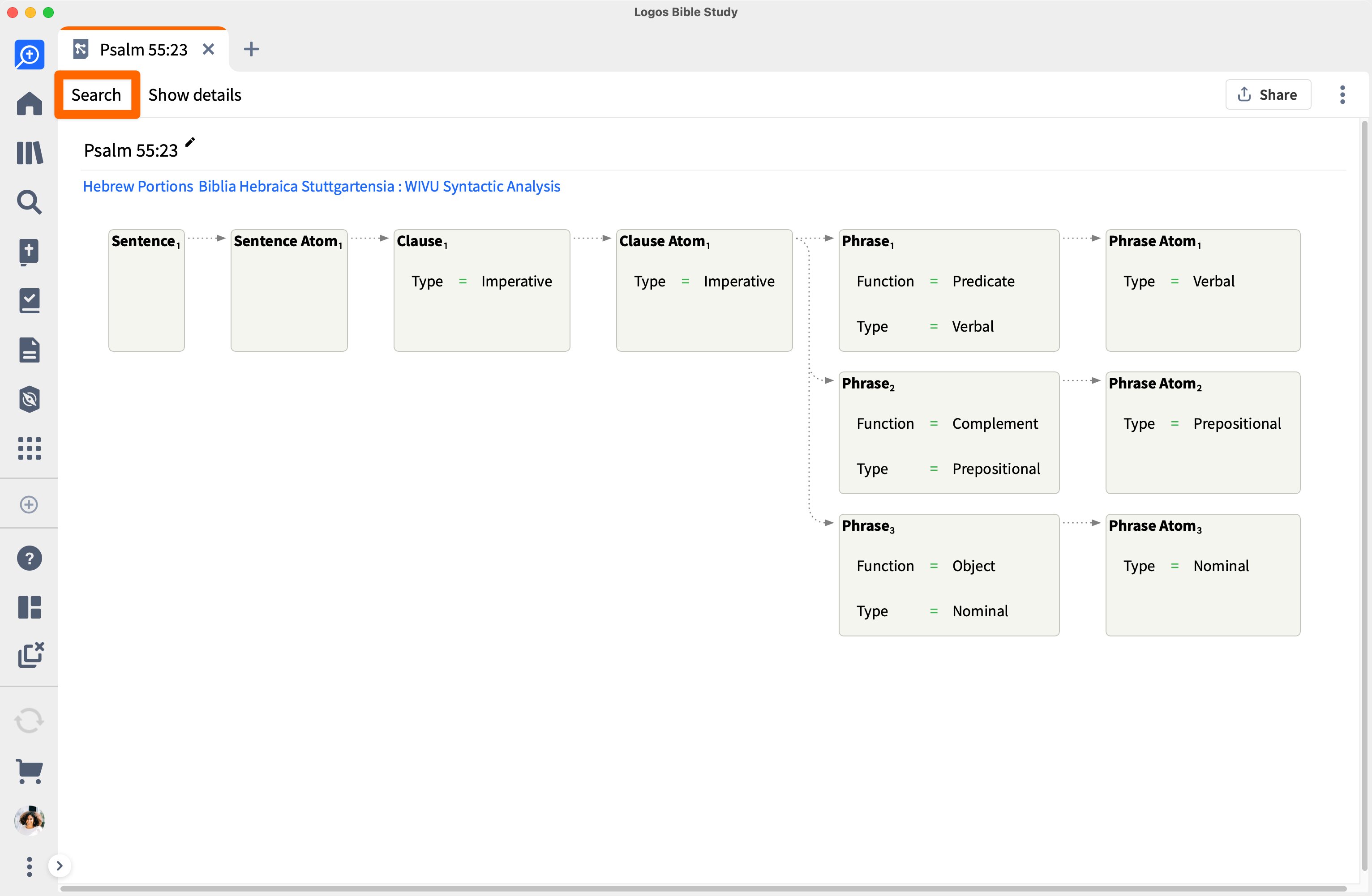Edit title with the pencil icon
This screenshot has height=896, width=1372.
click(x=190, y=142)
